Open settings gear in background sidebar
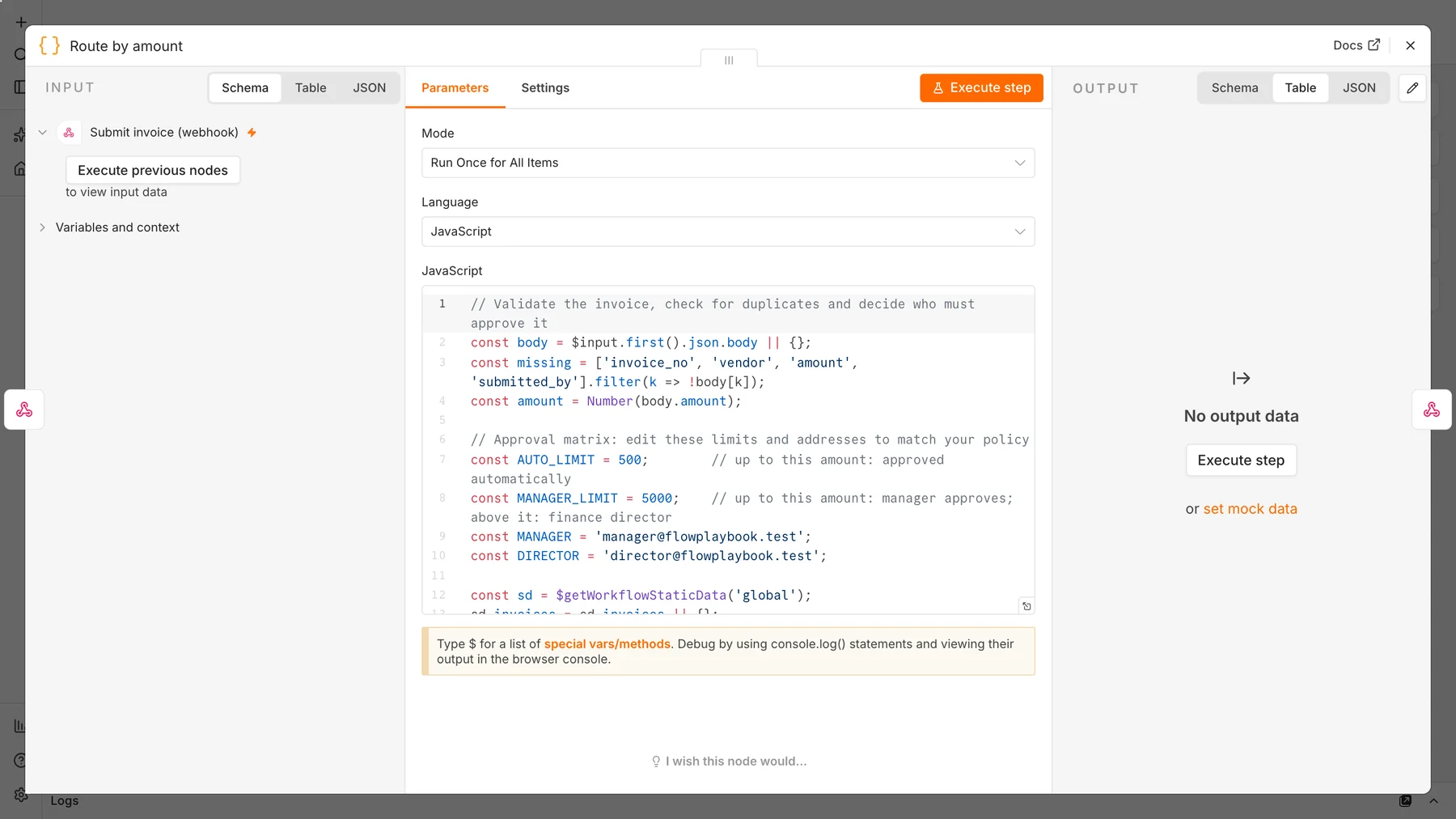The width and height of the screenshot is (1456, 819). pyautogui.click(x=21, y=795)
